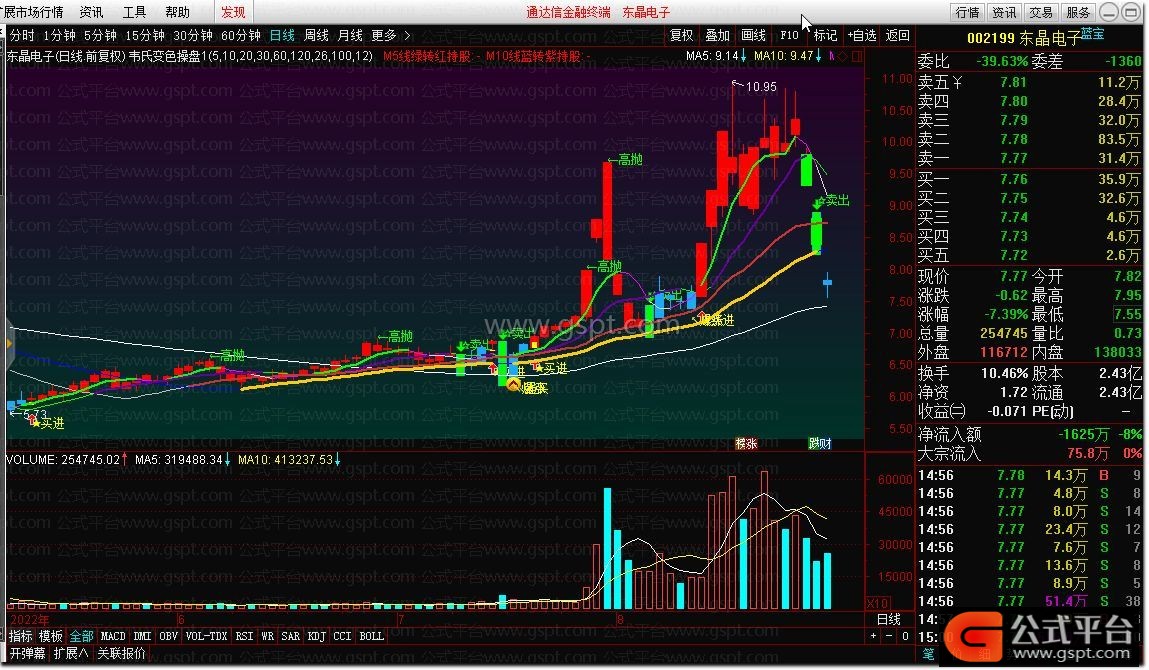
Task: Click the 日线 label below volume axis
Action: (889, 619)
